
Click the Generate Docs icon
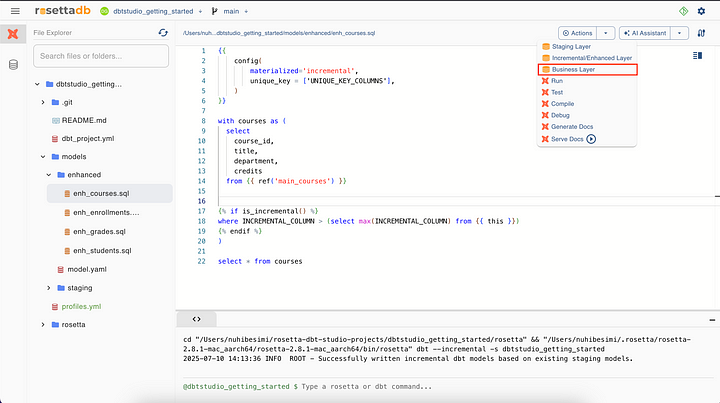tap(545, 127)
